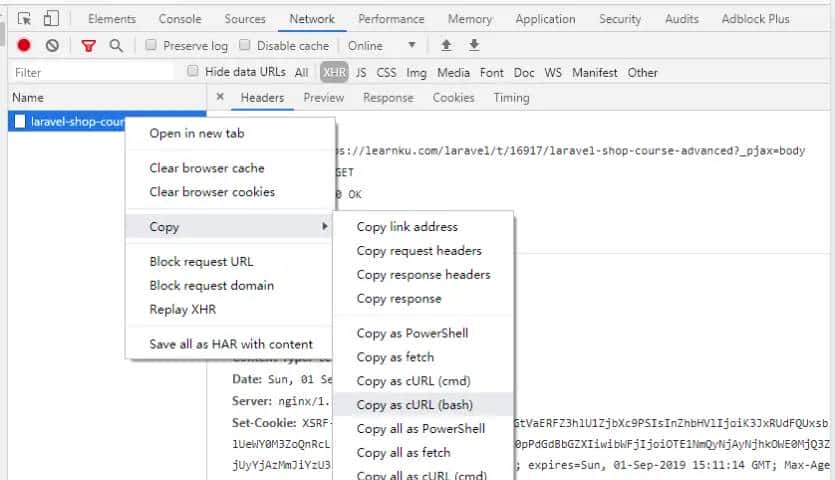835x480 pixels.
Task: Open the Response detail tab
Action: click(x=388, y=97)
